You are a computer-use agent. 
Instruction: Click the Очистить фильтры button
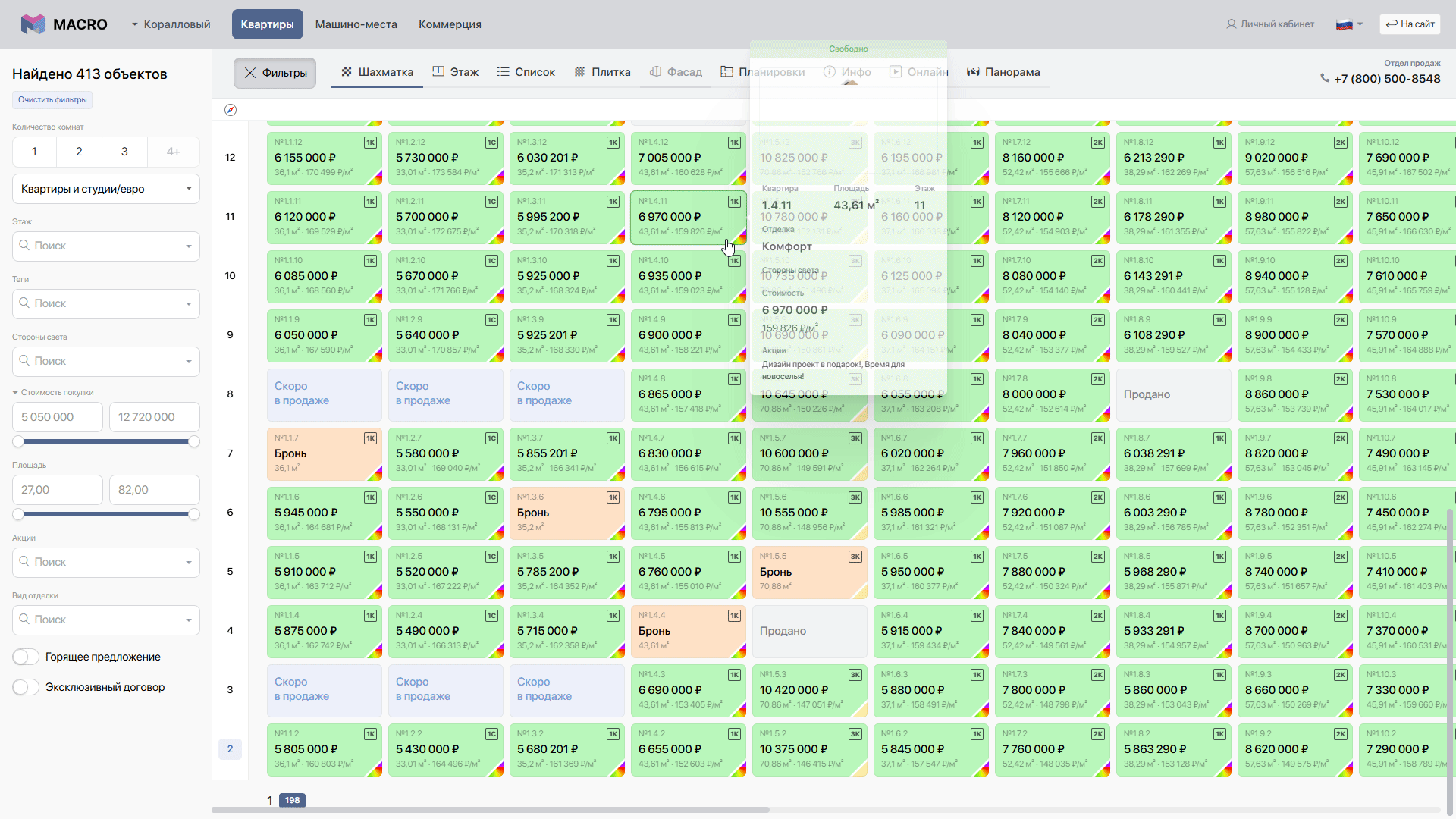(x=52, y=99)
